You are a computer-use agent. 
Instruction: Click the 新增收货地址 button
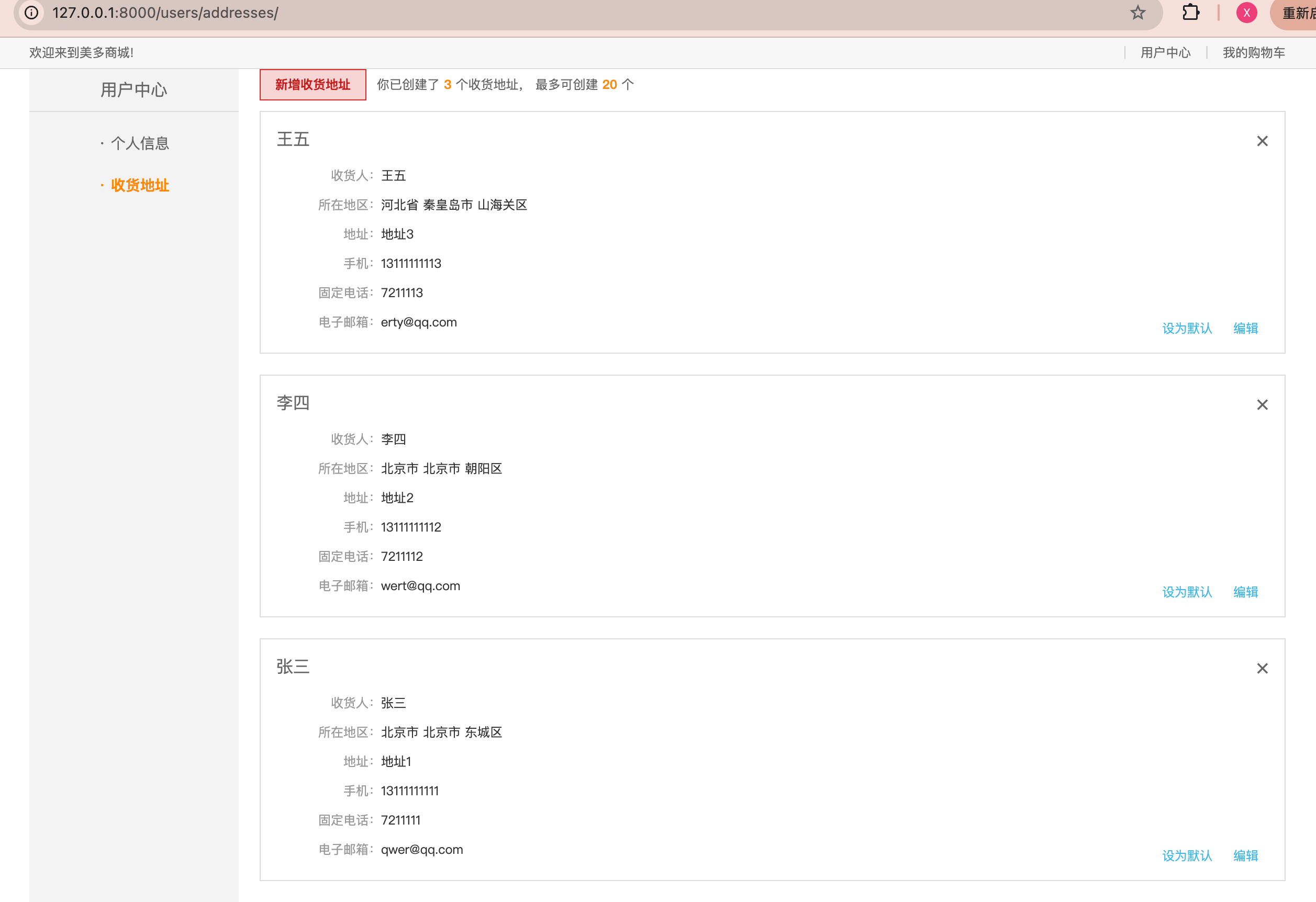[x=313, y=84]
